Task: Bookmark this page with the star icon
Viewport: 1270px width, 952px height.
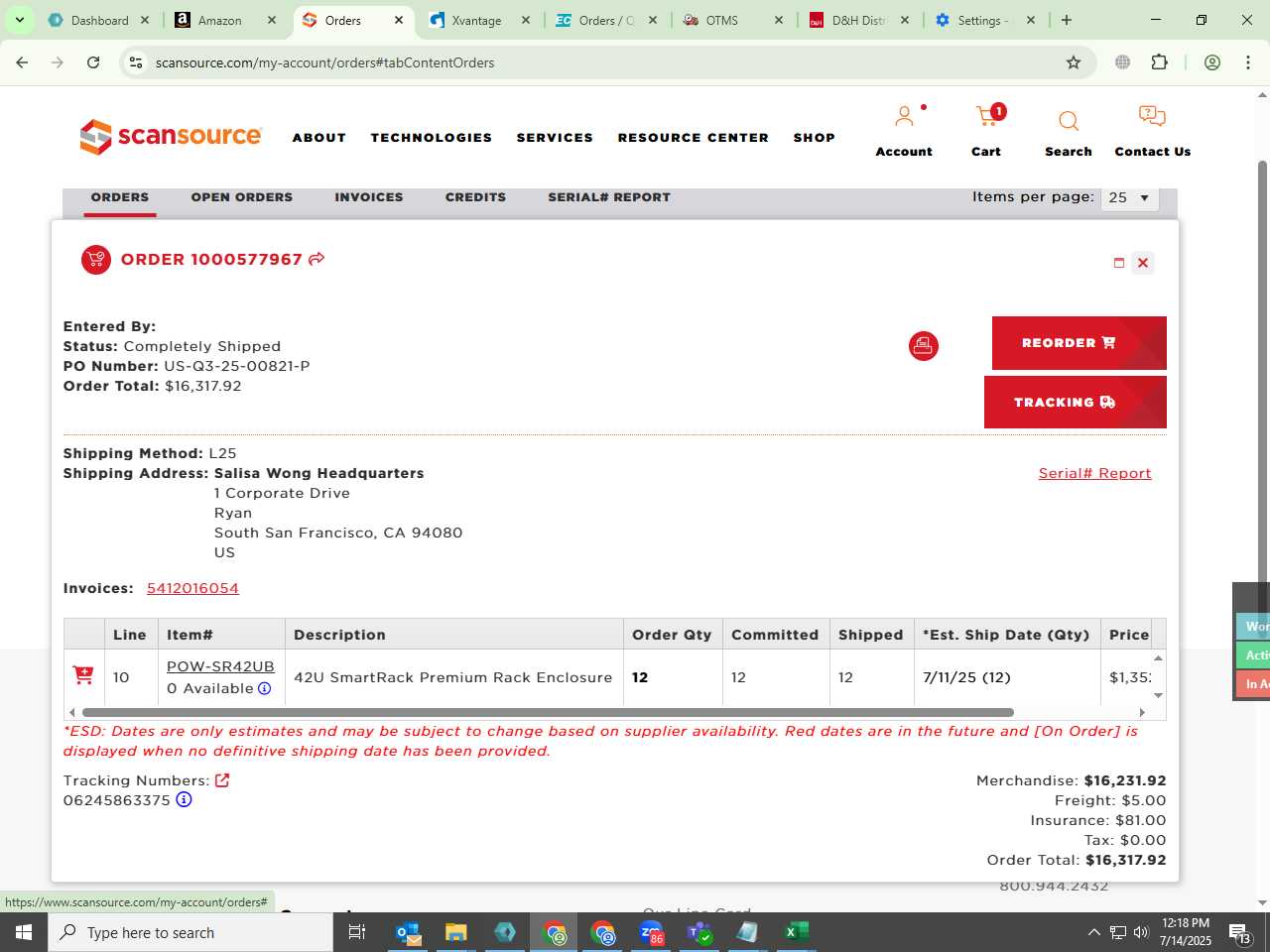Action: pos(1074,62)
